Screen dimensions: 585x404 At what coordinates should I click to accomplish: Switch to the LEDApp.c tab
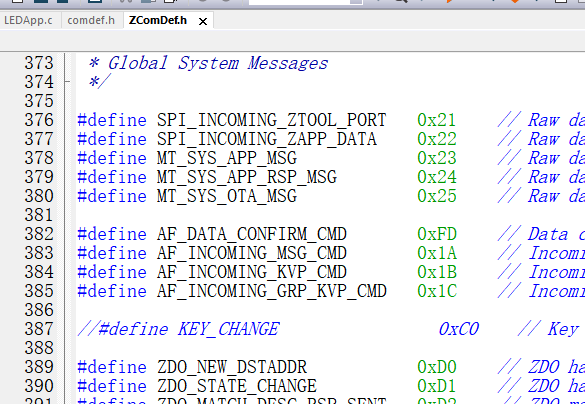(x=28, y=20)
